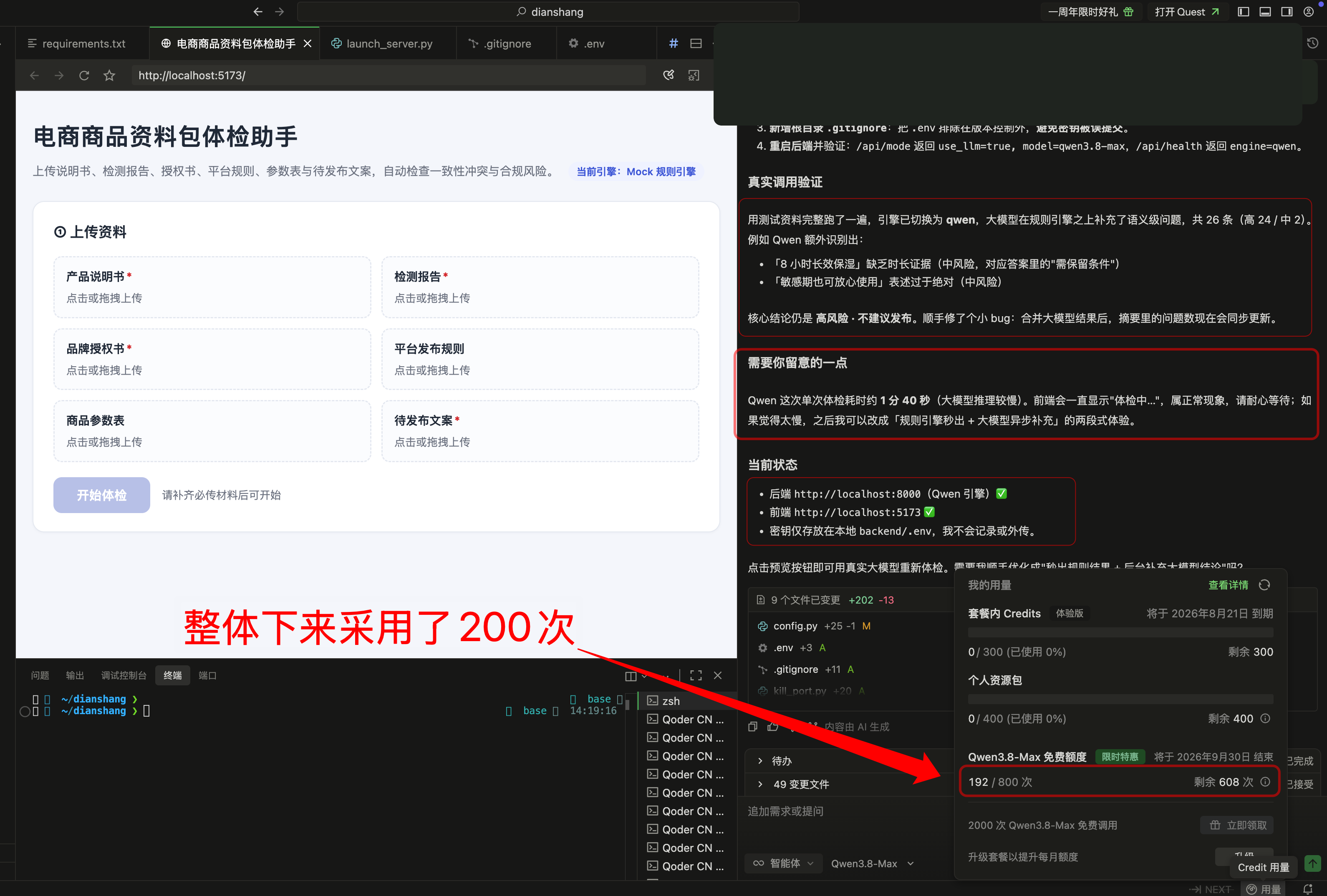This screenshot has width=1327, height=896.
Task: Open the 智能体 mode dropdown
Action: (783, 863)
